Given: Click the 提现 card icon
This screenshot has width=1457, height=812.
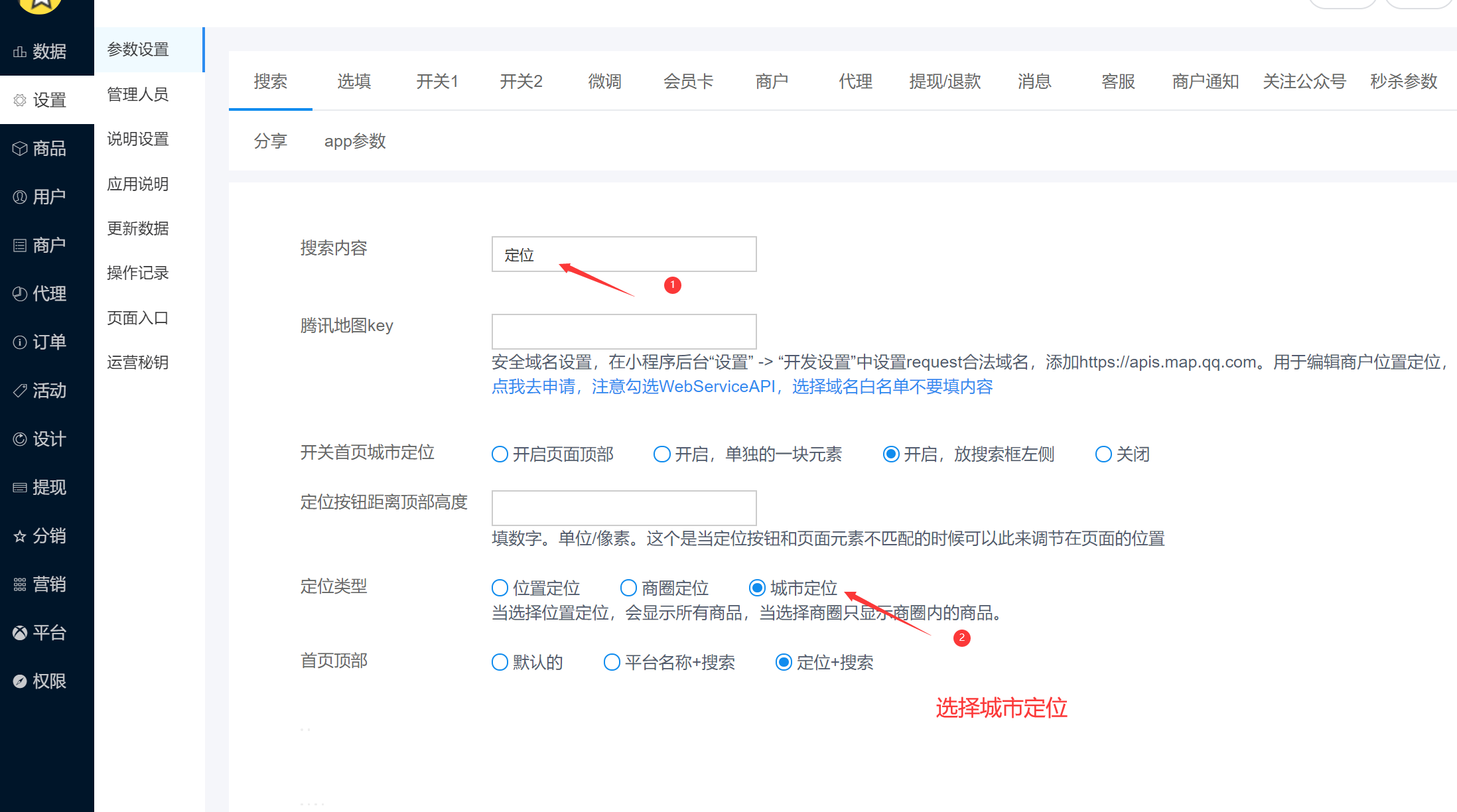Looking at the screenshot, I should tap(20, 488).
